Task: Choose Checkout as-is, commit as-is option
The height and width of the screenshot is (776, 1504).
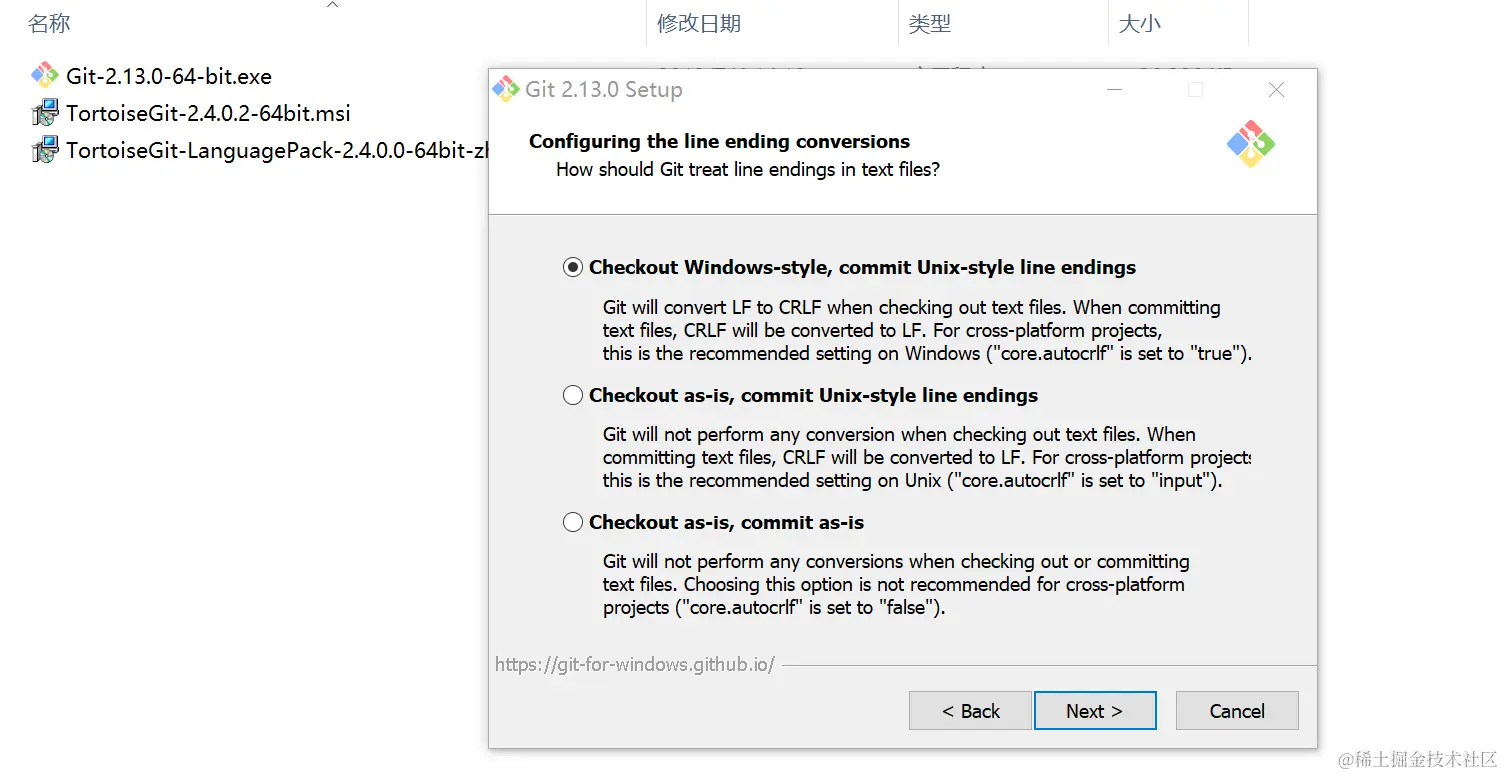Action: (x=573, y=522)
